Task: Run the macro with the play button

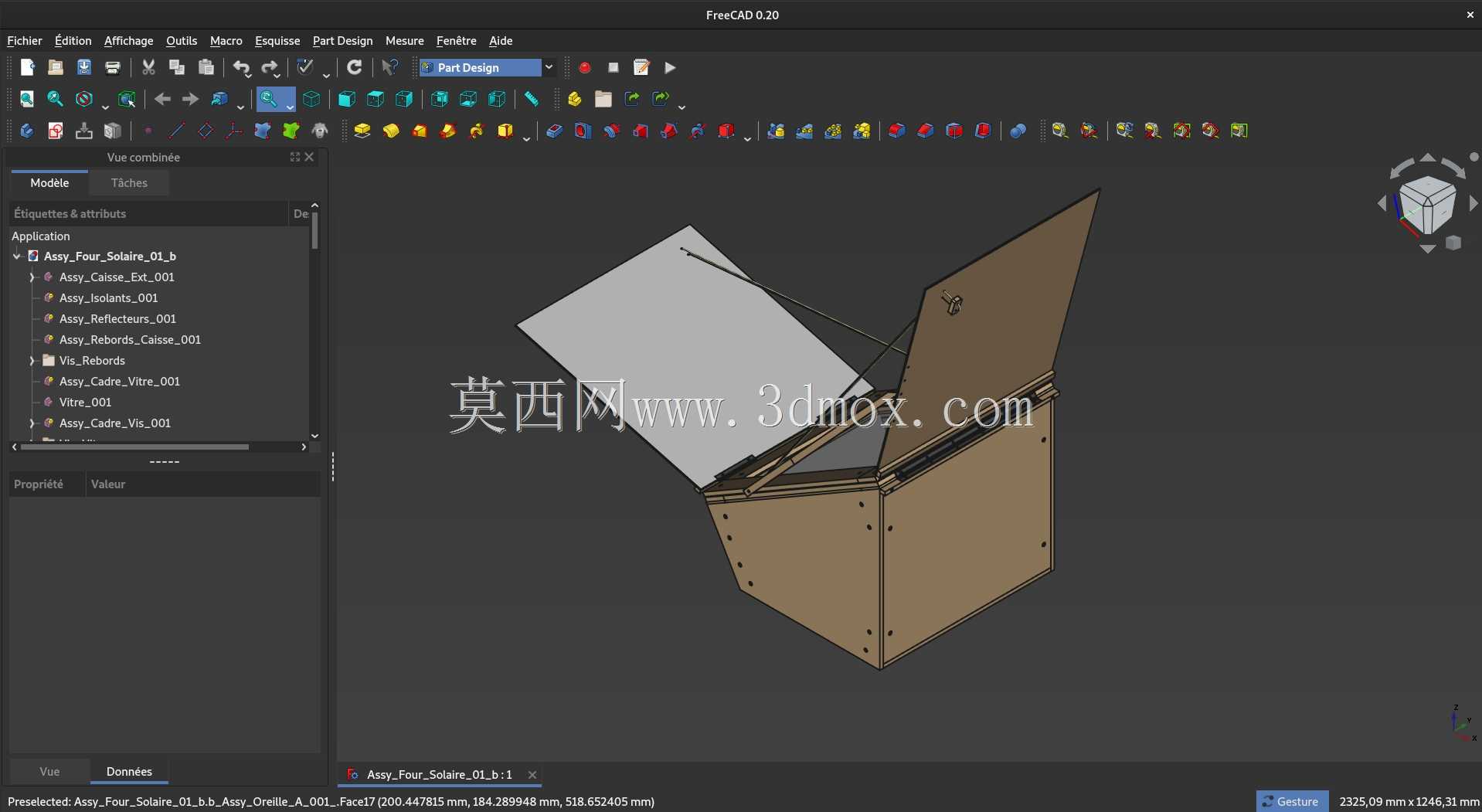Action: [x=670, y=67]
